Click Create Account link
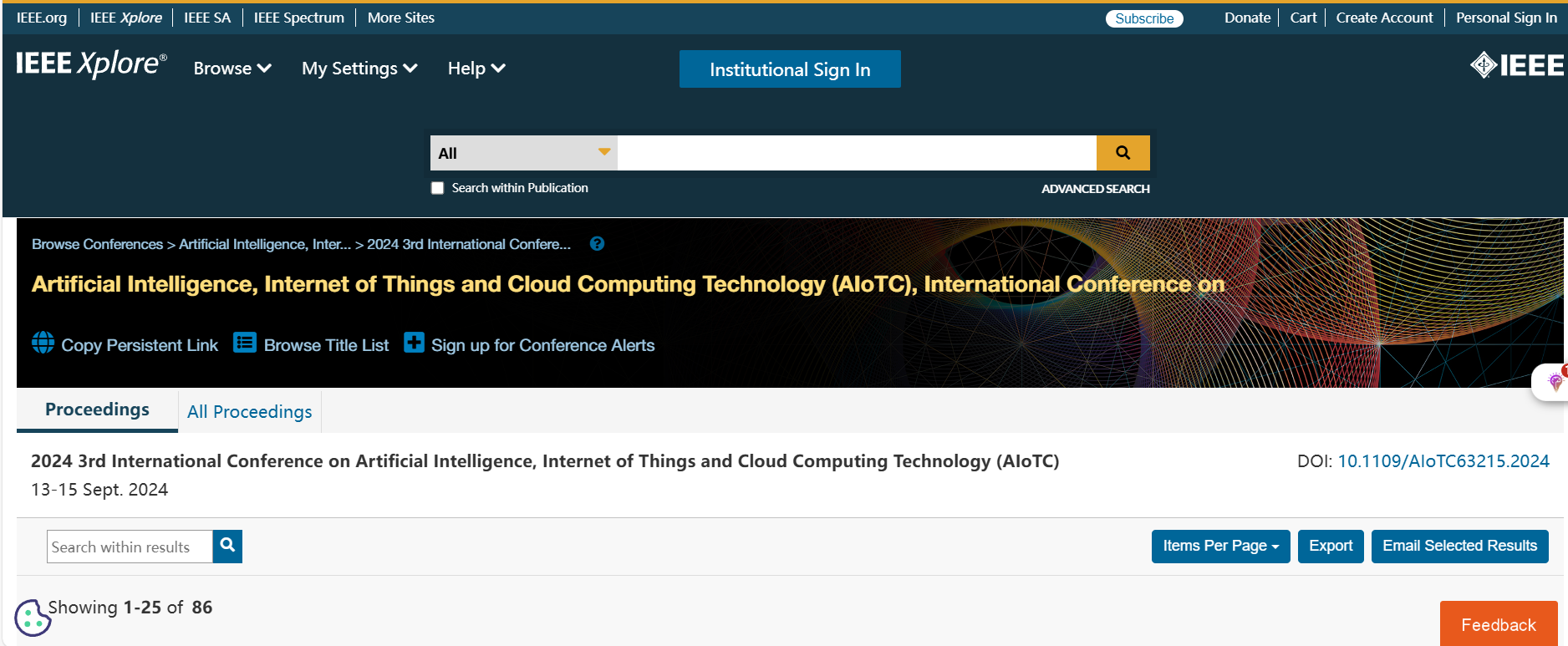Image resolution: width=1568 pixels, height=646 pixels. point(1384,18)
